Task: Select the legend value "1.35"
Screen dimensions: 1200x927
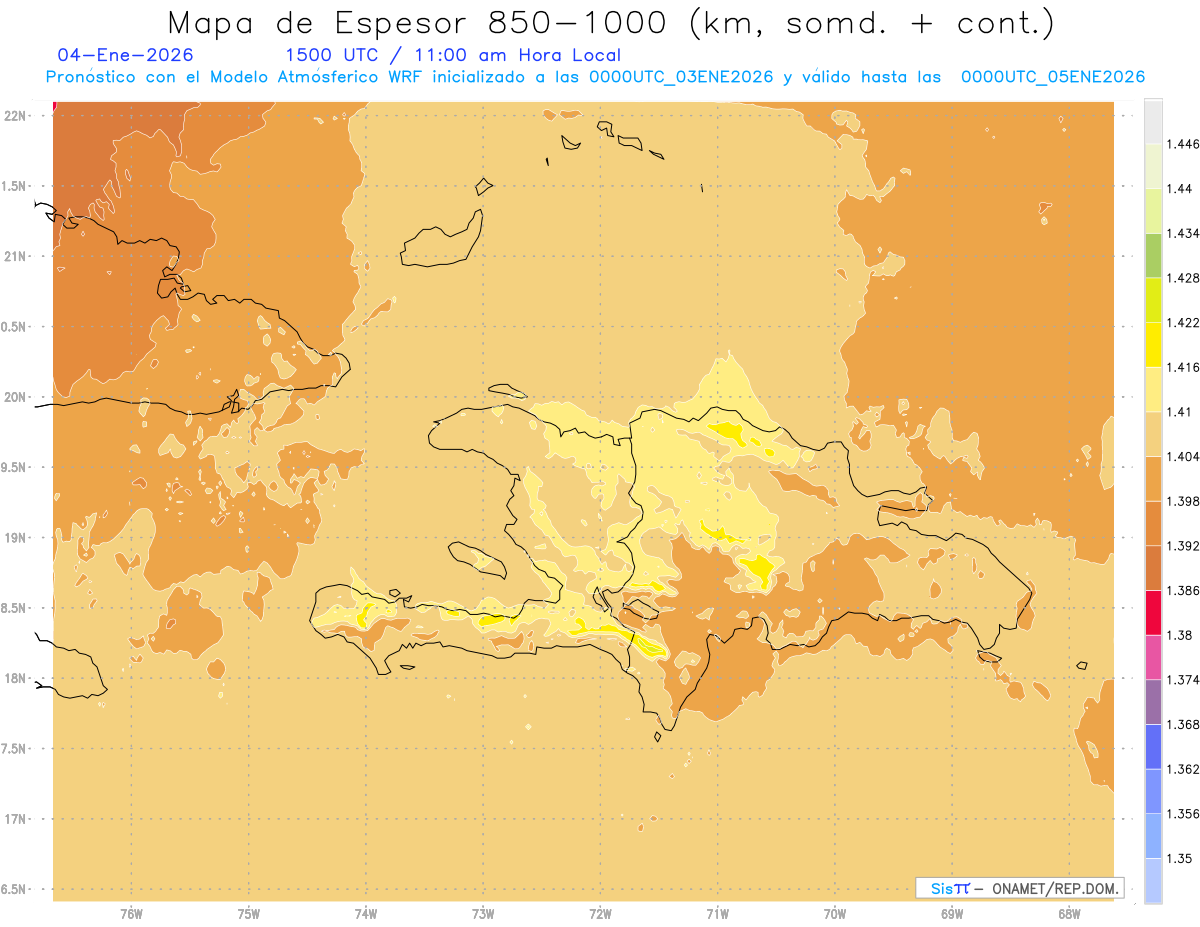Action: click(1181, 859)
